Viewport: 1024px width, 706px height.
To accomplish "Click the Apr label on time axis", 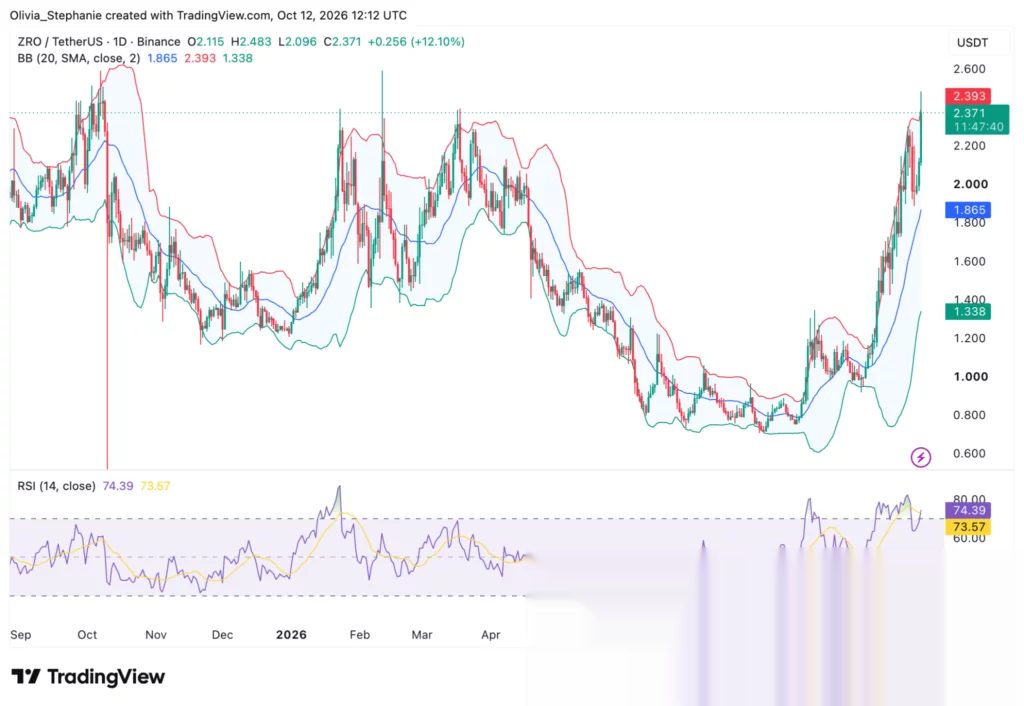I will click(490, 635).
